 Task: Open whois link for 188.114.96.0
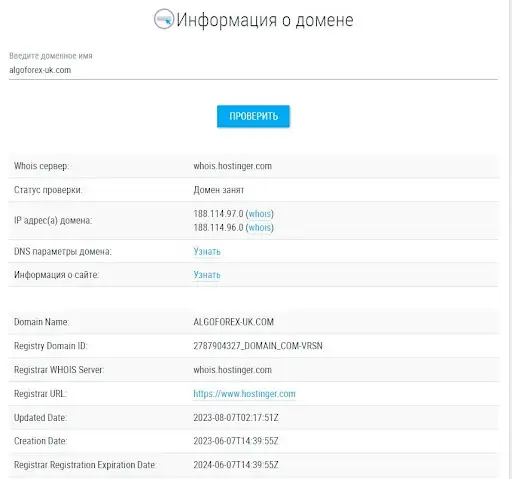260,228
